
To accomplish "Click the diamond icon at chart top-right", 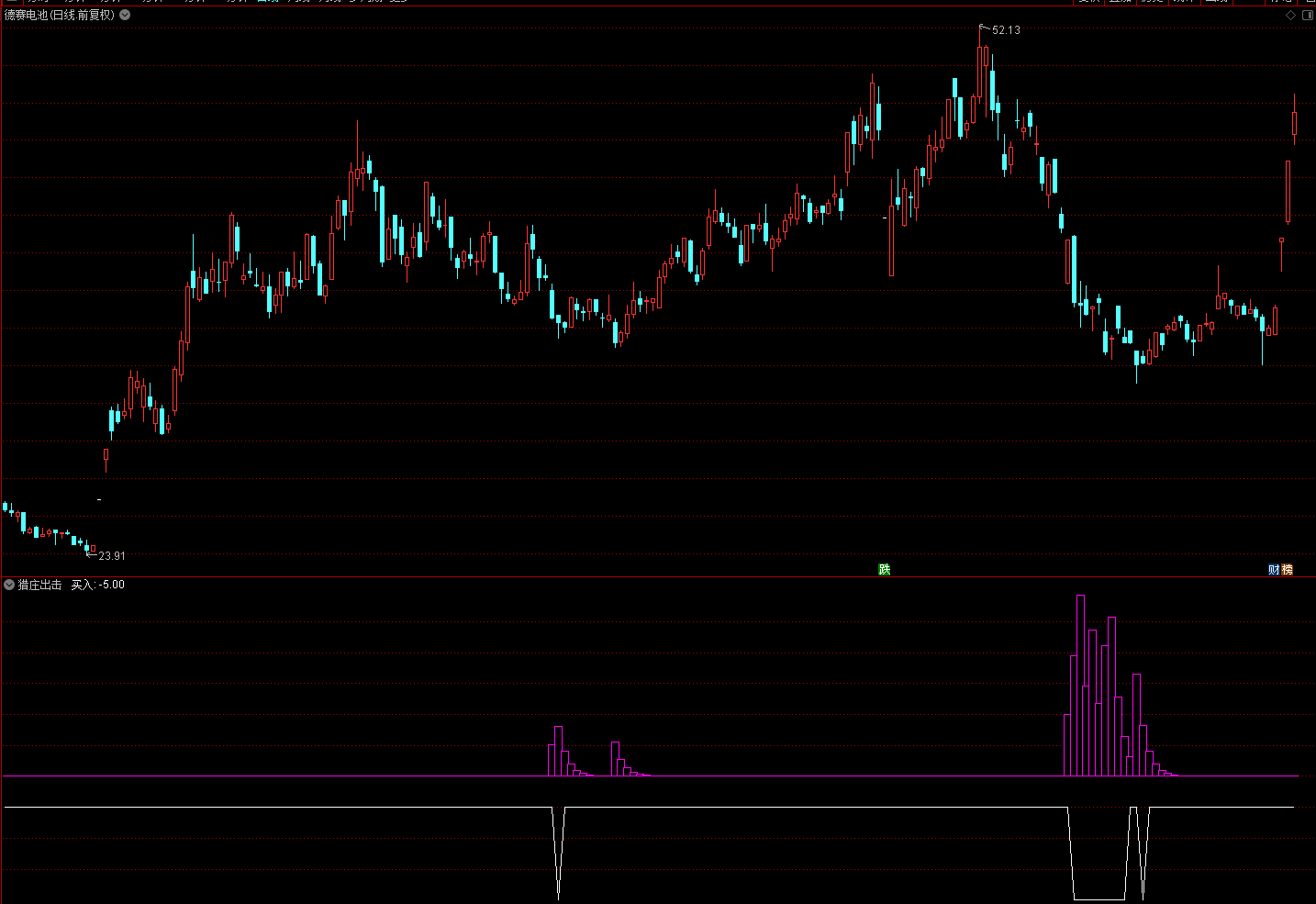I will coord(1290,15).
